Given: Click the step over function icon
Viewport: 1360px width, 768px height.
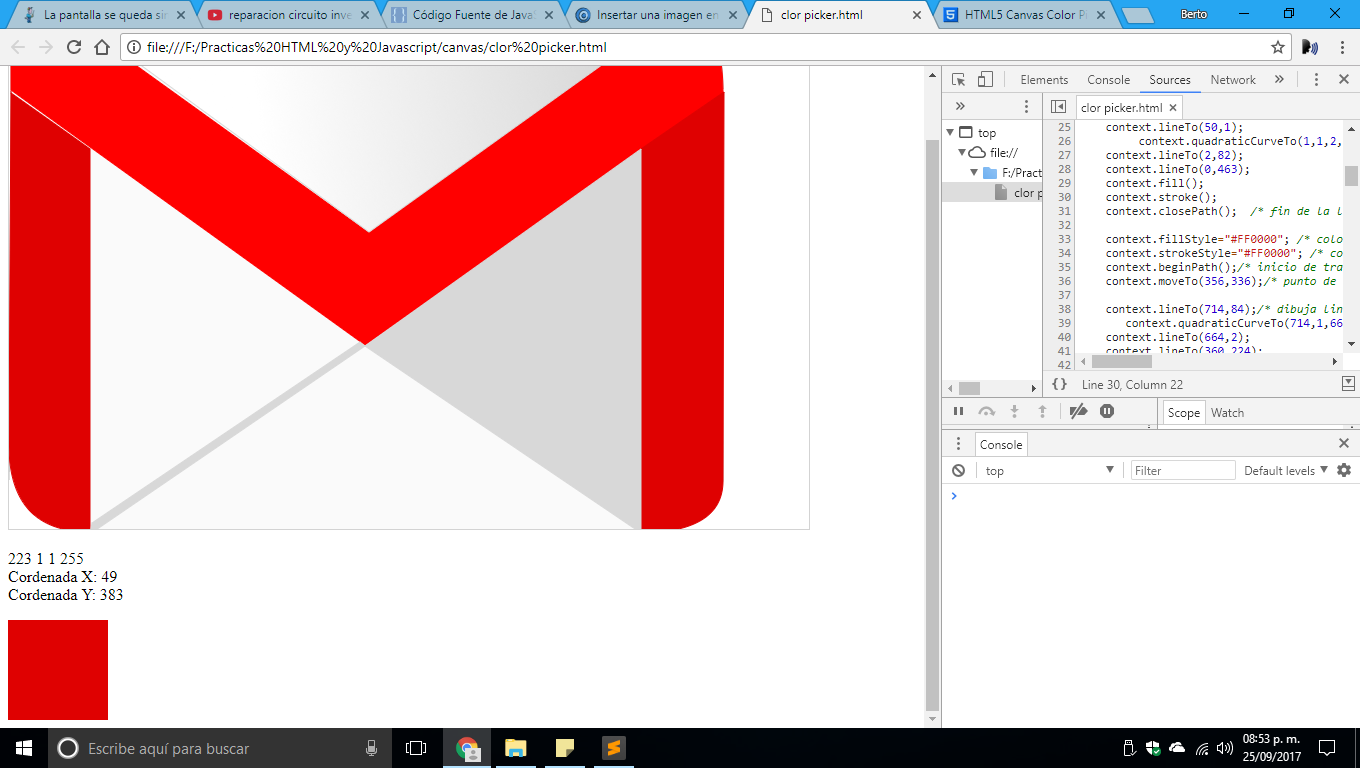Looking at the screenshot, I should click(987, 411).
